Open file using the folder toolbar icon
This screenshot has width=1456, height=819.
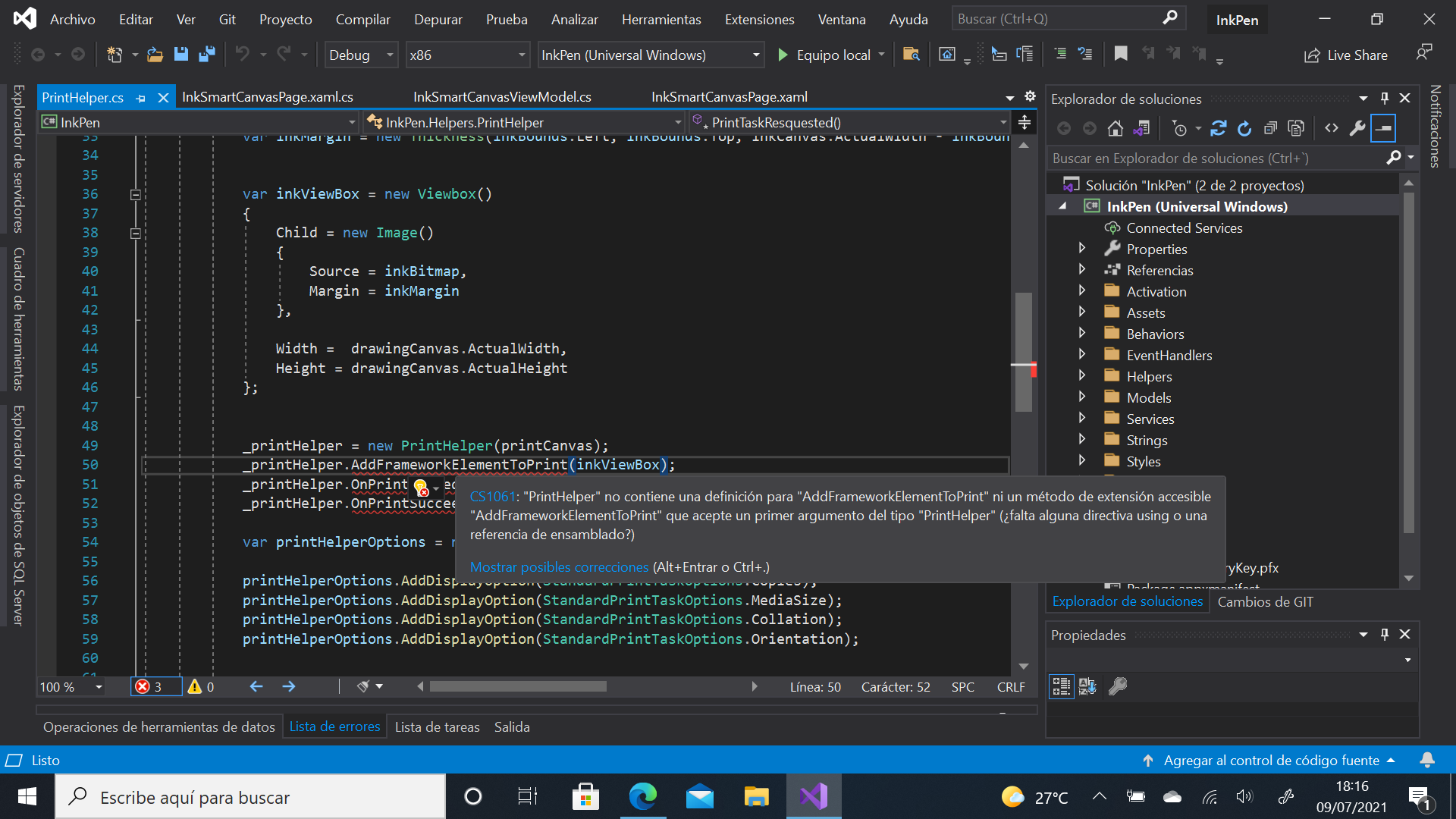155,55
